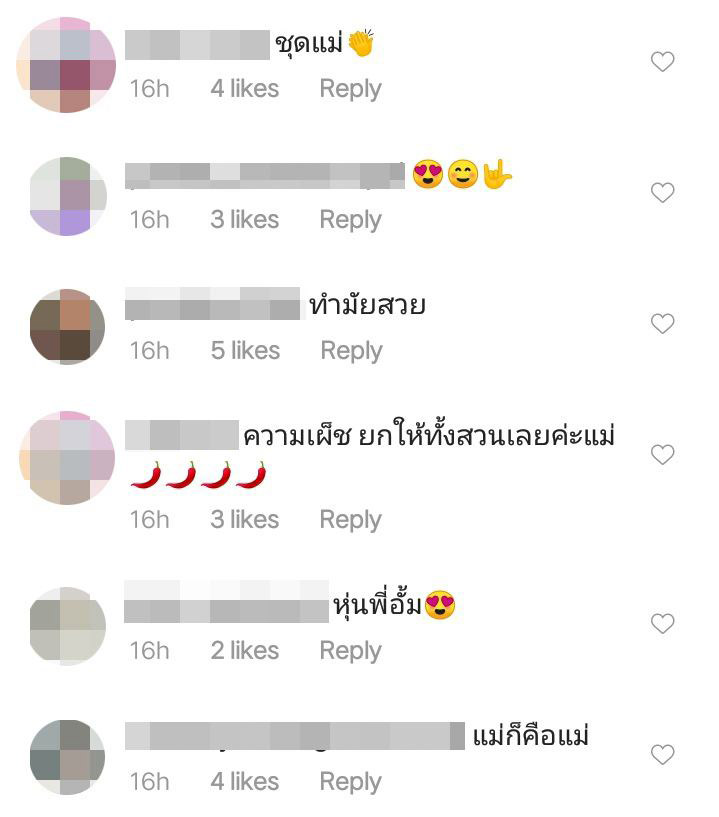Viewport: 719px width, 817px height.
Task: Open profile picture of 'ชุดแม่' commenter
Action: click(66, 65)
